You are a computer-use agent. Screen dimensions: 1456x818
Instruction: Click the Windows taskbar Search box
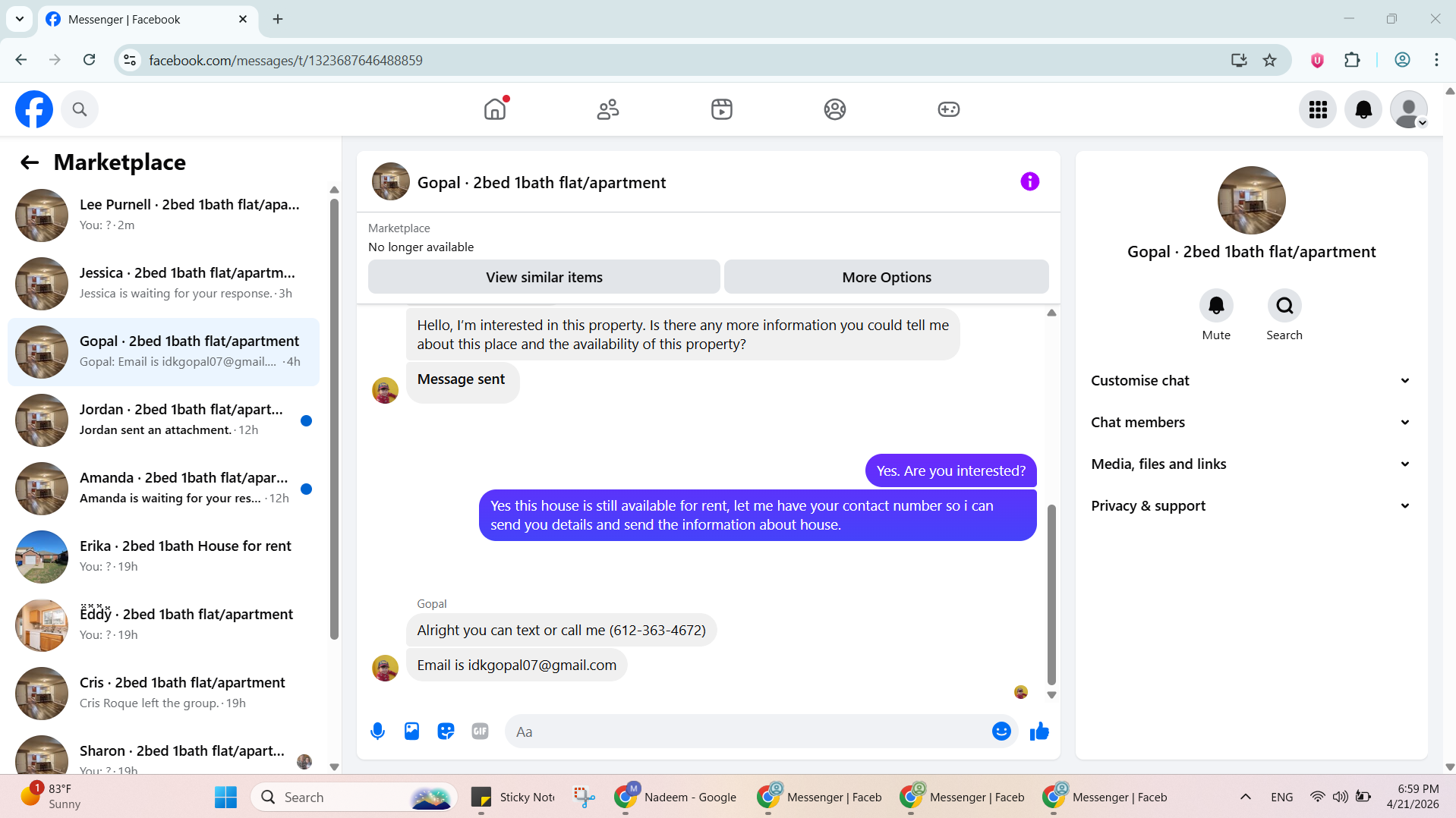[354, 797]
